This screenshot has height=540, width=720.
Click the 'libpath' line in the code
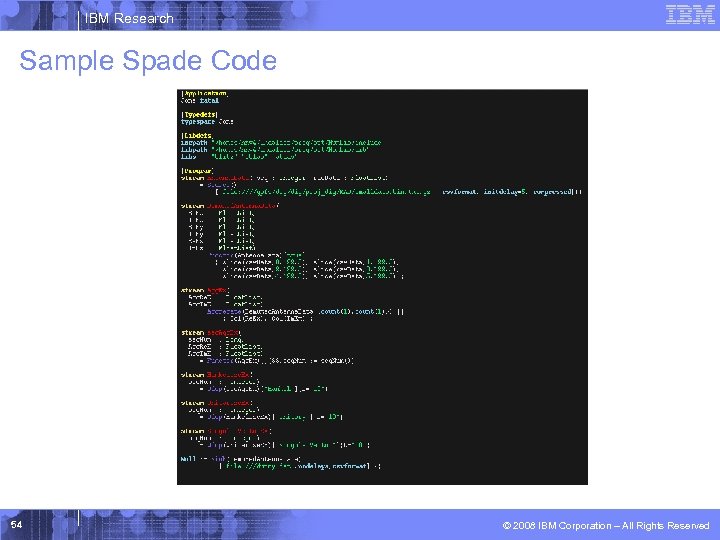coord(275,150)
